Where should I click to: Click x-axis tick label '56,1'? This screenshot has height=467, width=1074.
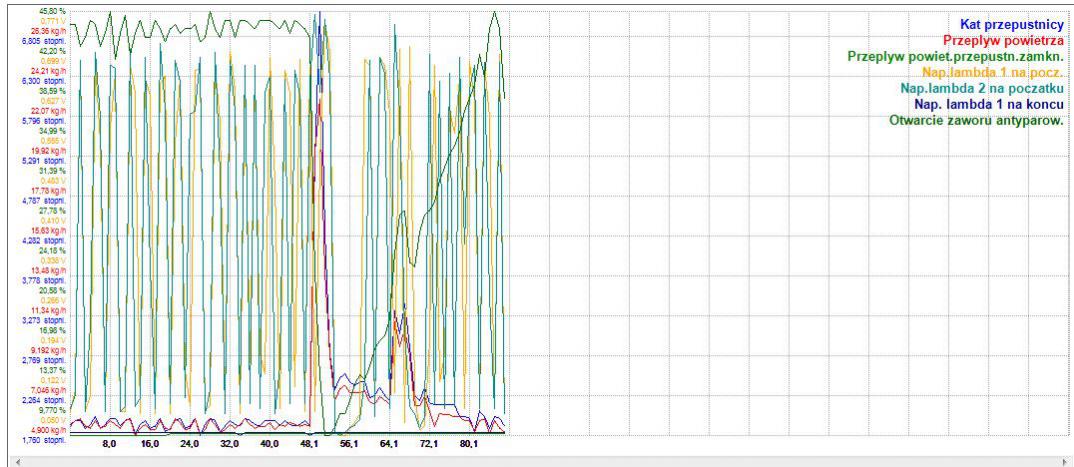pyautogui.click(x=349, y=444)
